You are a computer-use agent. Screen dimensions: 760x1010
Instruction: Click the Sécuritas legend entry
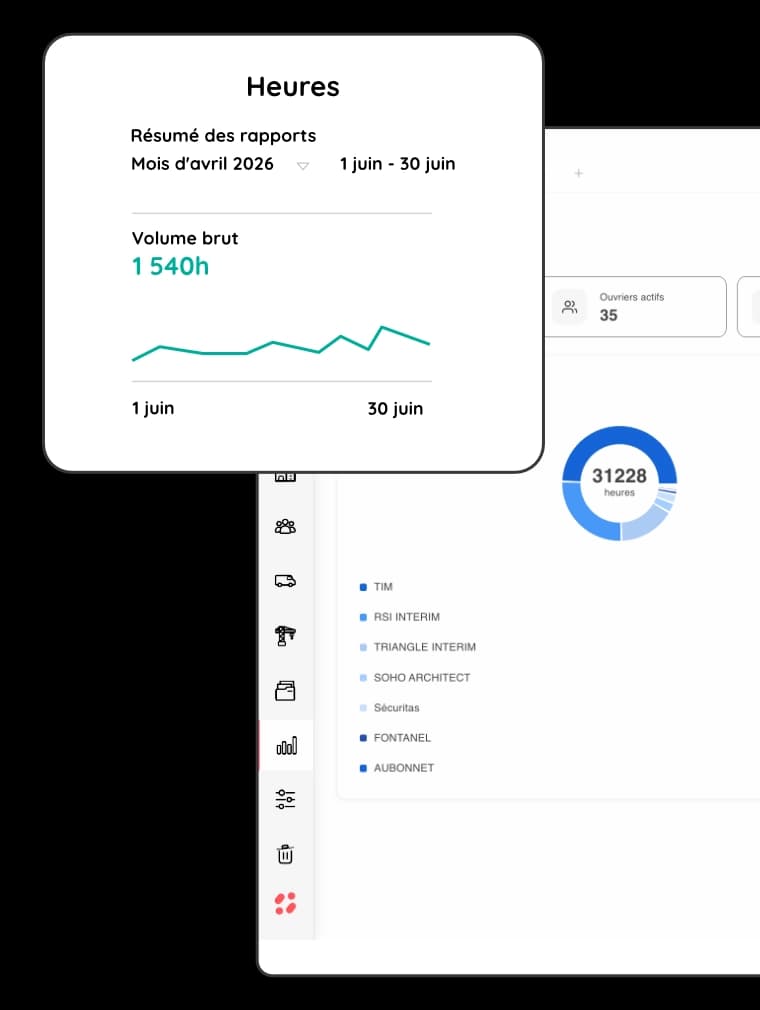(389, 708)
